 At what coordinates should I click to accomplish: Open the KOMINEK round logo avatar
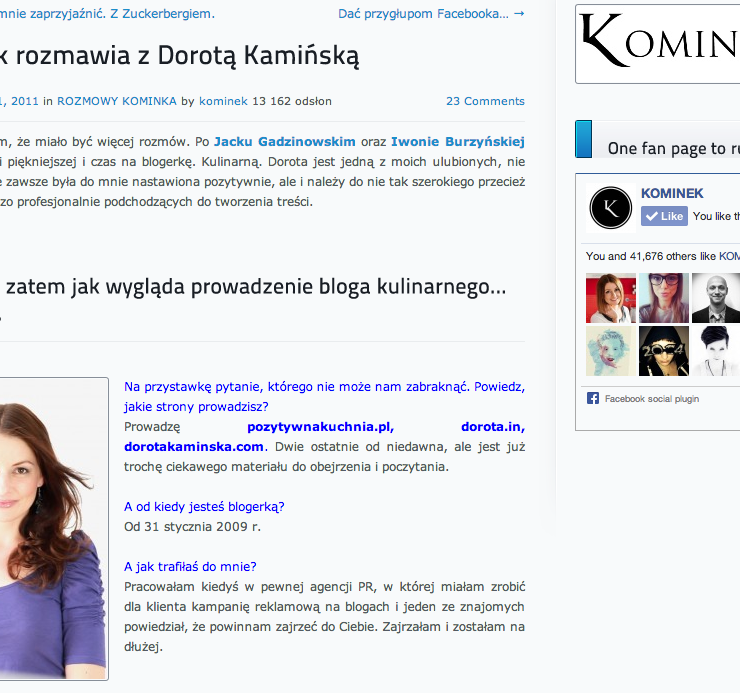(x=611, y=208)
